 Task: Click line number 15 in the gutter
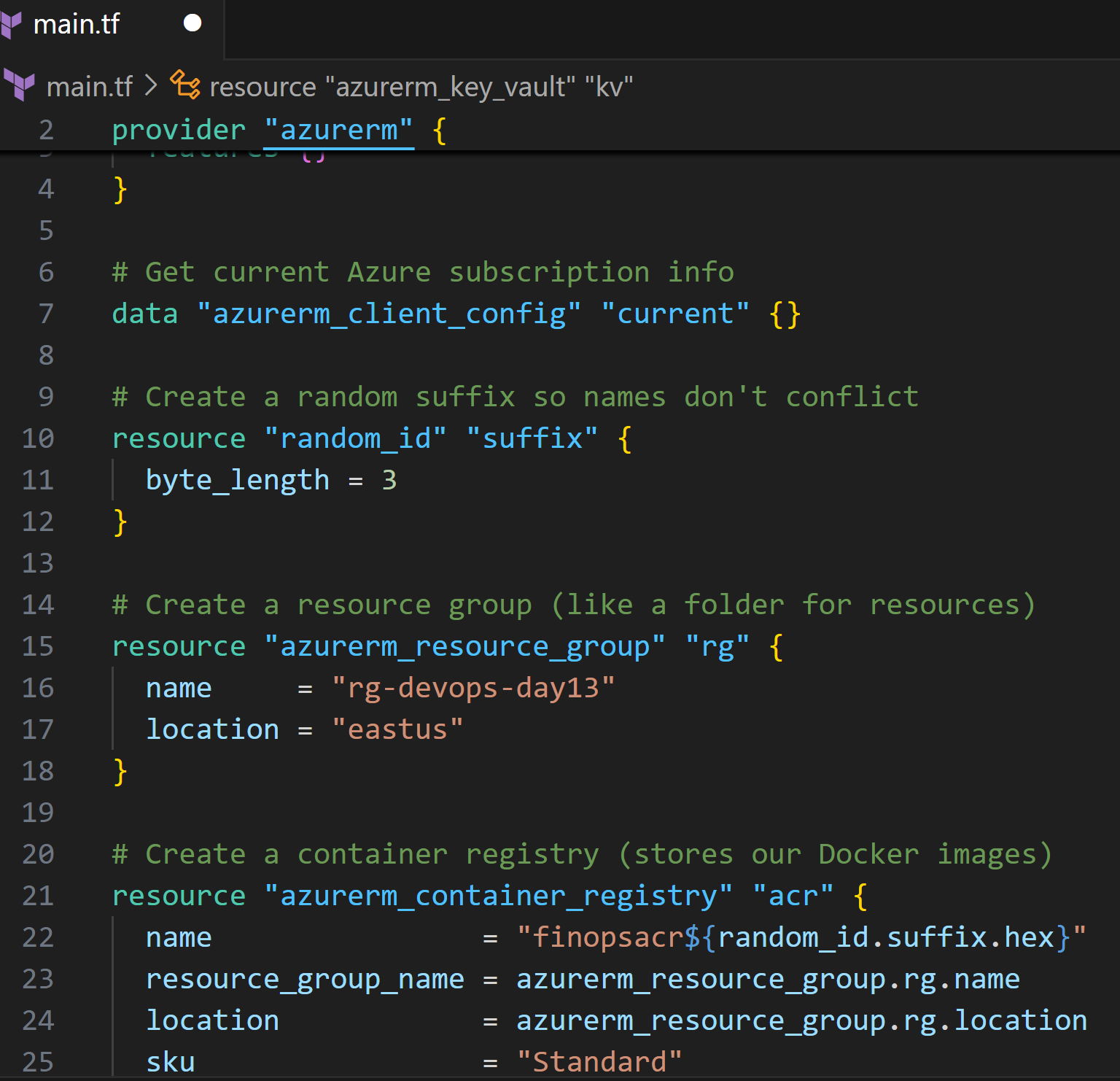coord(38,646)
